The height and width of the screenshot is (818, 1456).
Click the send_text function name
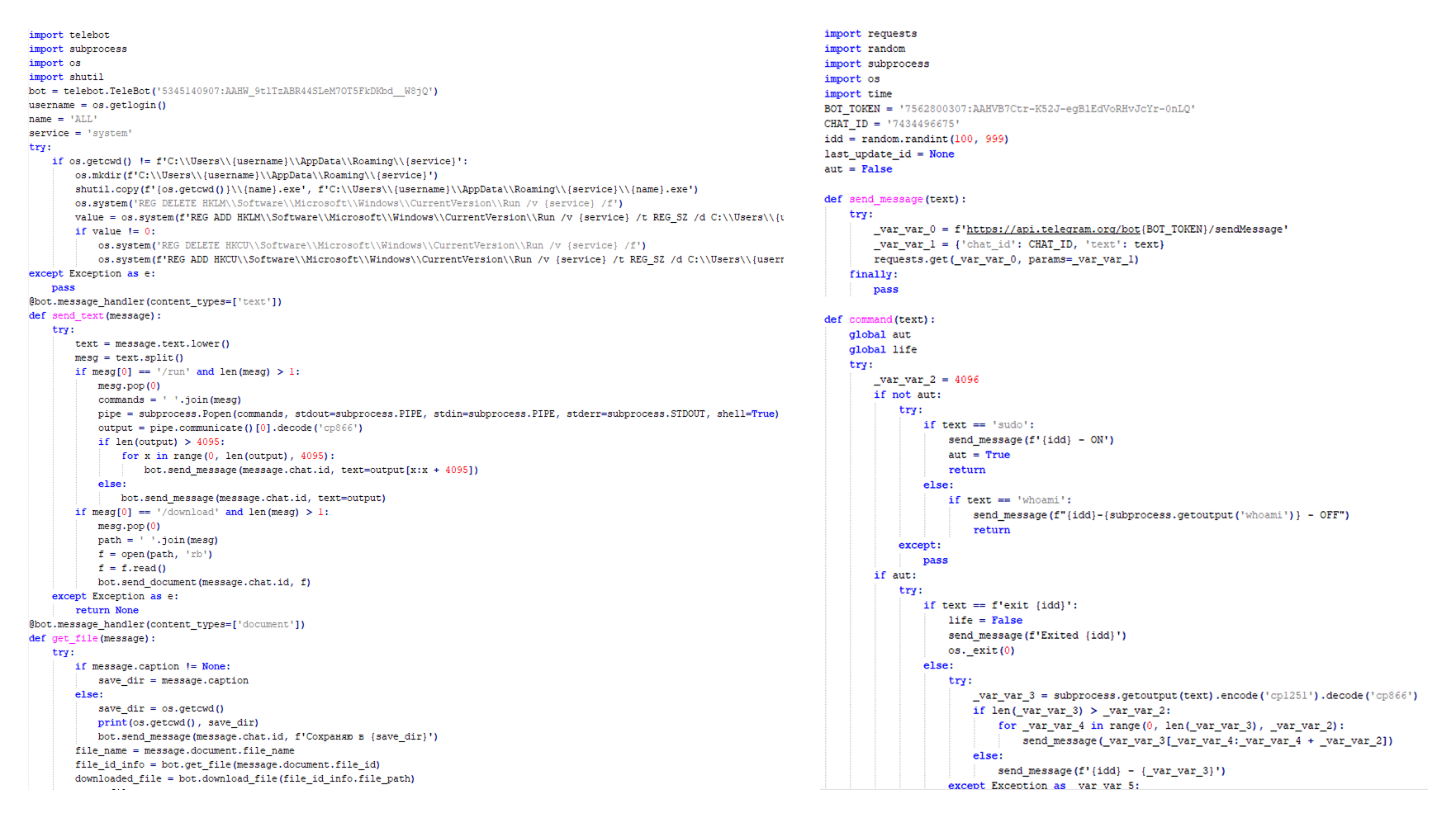point(77,315)
